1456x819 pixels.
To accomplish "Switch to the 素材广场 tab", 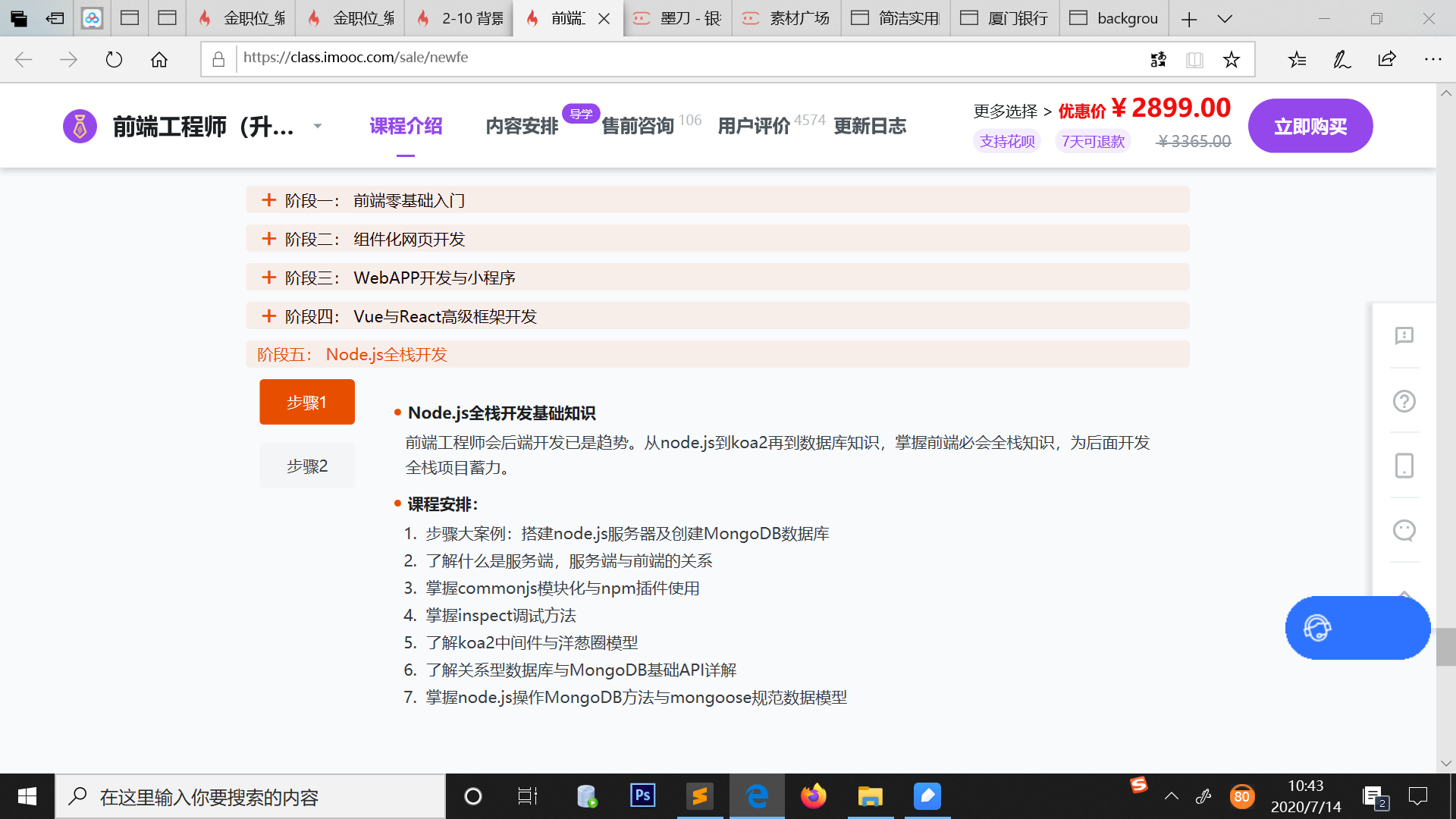I will (x=786, y=18).
